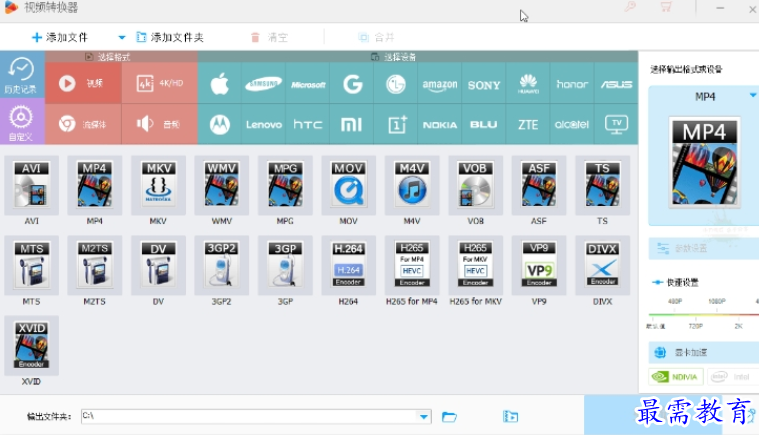Click the 清空 clear list button
Viewport: 759px width, 443px height.
coord(269,37)
